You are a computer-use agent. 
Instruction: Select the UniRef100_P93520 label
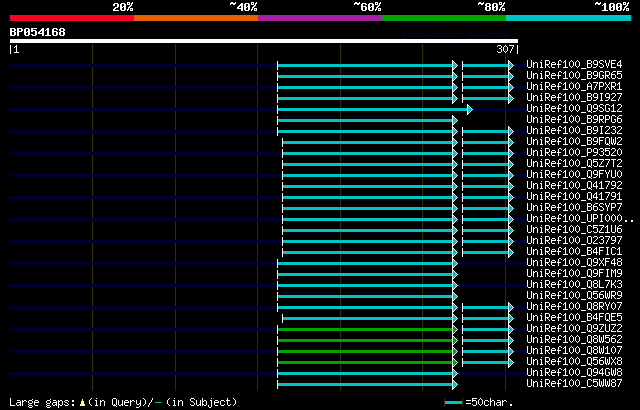pos(574,153)
